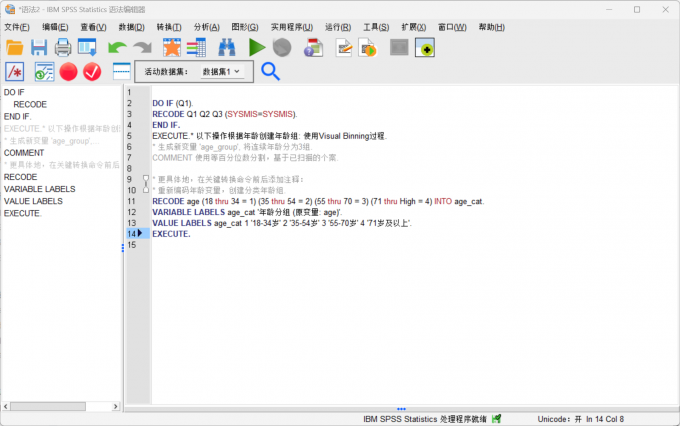Designate window with green plus icon
The image size is (680, 426).
[x=425, y=47]
